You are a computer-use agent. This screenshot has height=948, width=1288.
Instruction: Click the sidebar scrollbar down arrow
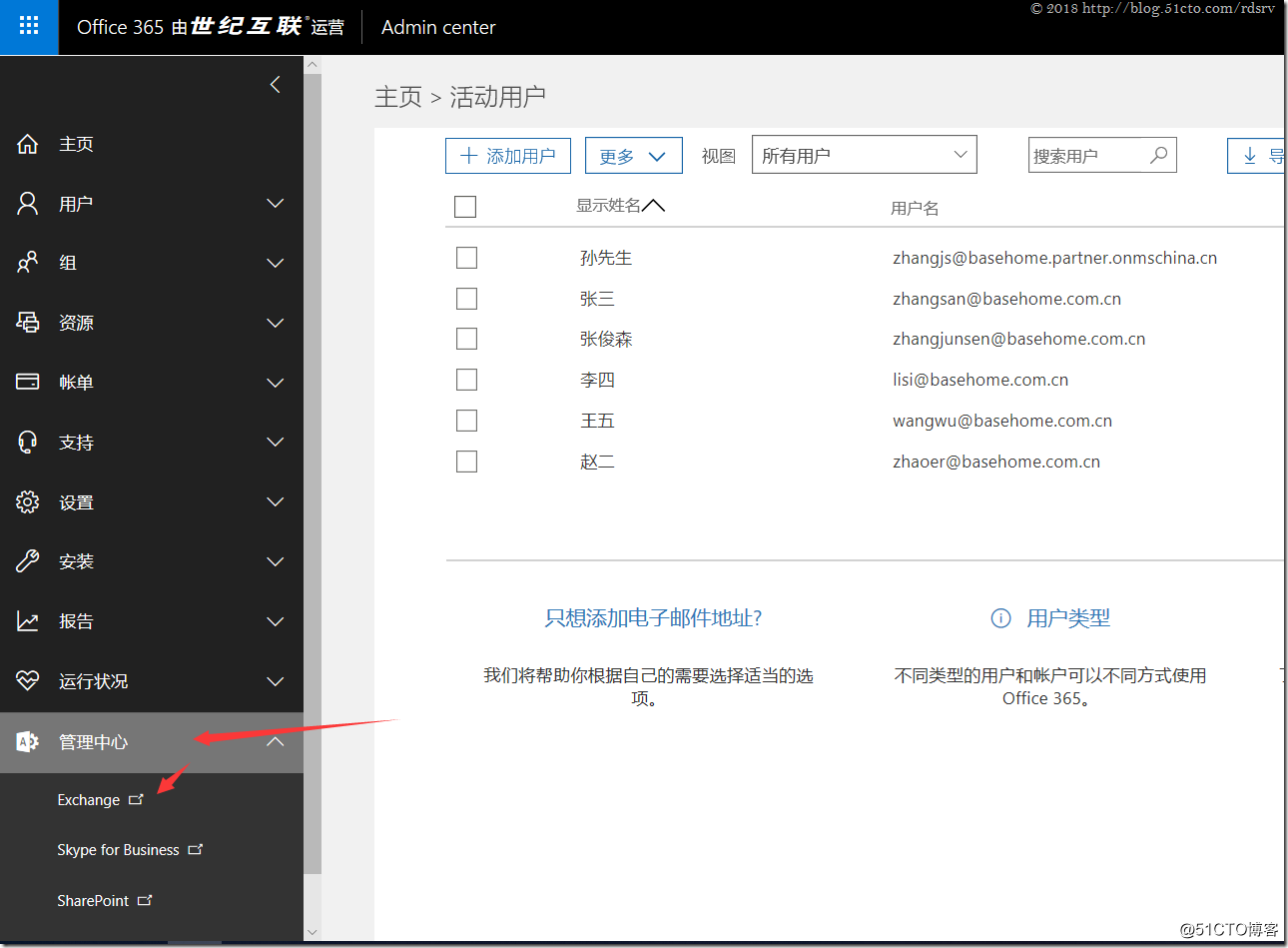tap(313, 932)
